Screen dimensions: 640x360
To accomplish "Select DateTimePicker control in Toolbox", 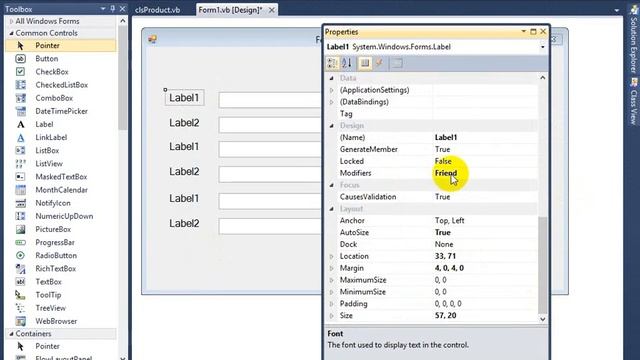I will pos(61,111).
